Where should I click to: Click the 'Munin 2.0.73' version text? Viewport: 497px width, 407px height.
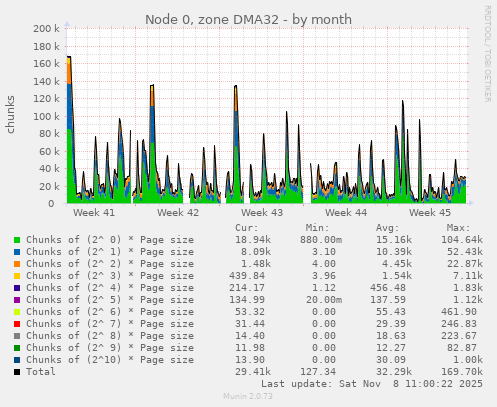click(248, 396)
